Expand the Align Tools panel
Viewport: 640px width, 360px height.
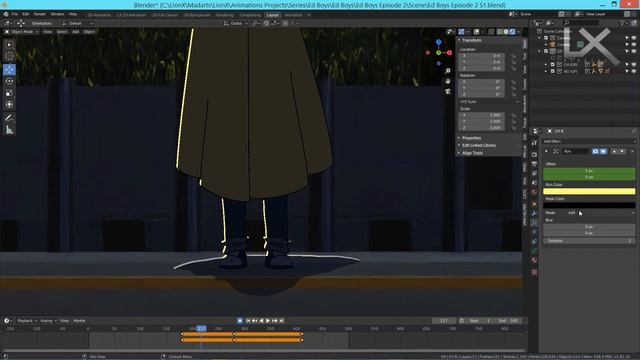(x=472, y=153)
